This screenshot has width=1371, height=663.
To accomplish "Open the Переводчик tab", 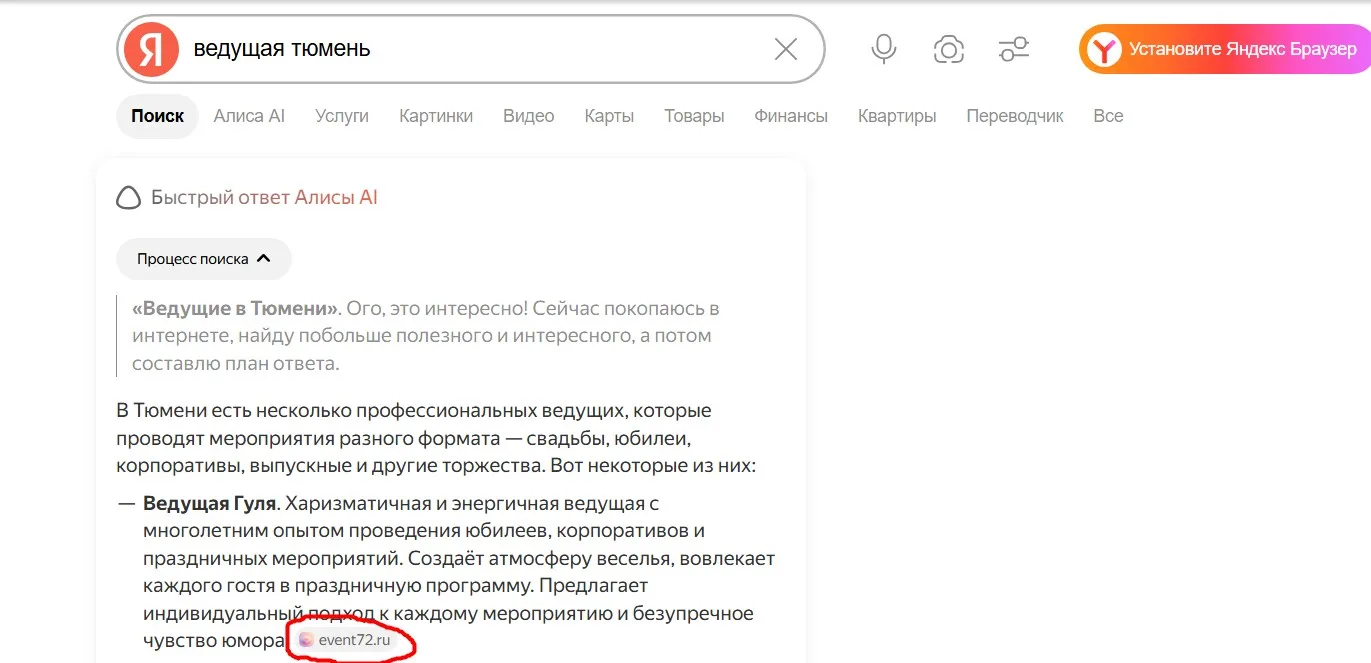I will click(1015, 116).
